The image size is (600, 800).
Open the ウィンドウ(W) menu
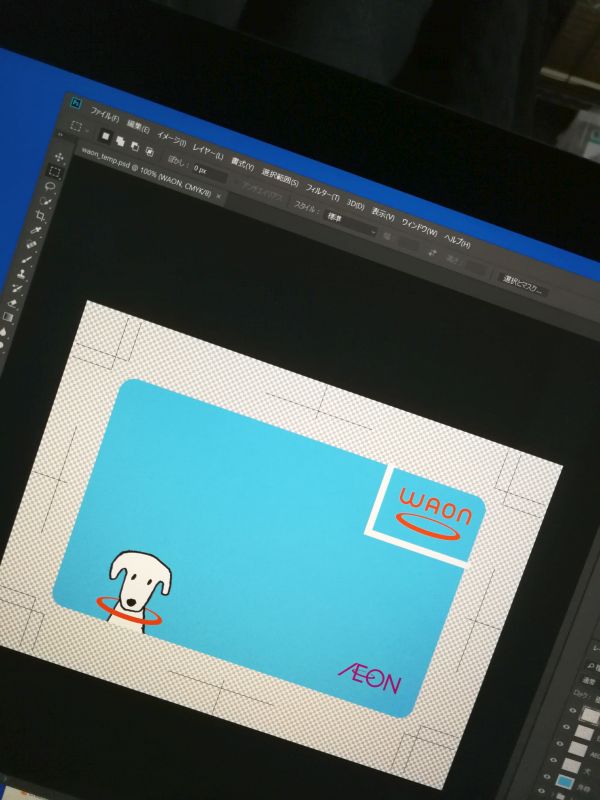pyautogui.click(x=419, y=227)
